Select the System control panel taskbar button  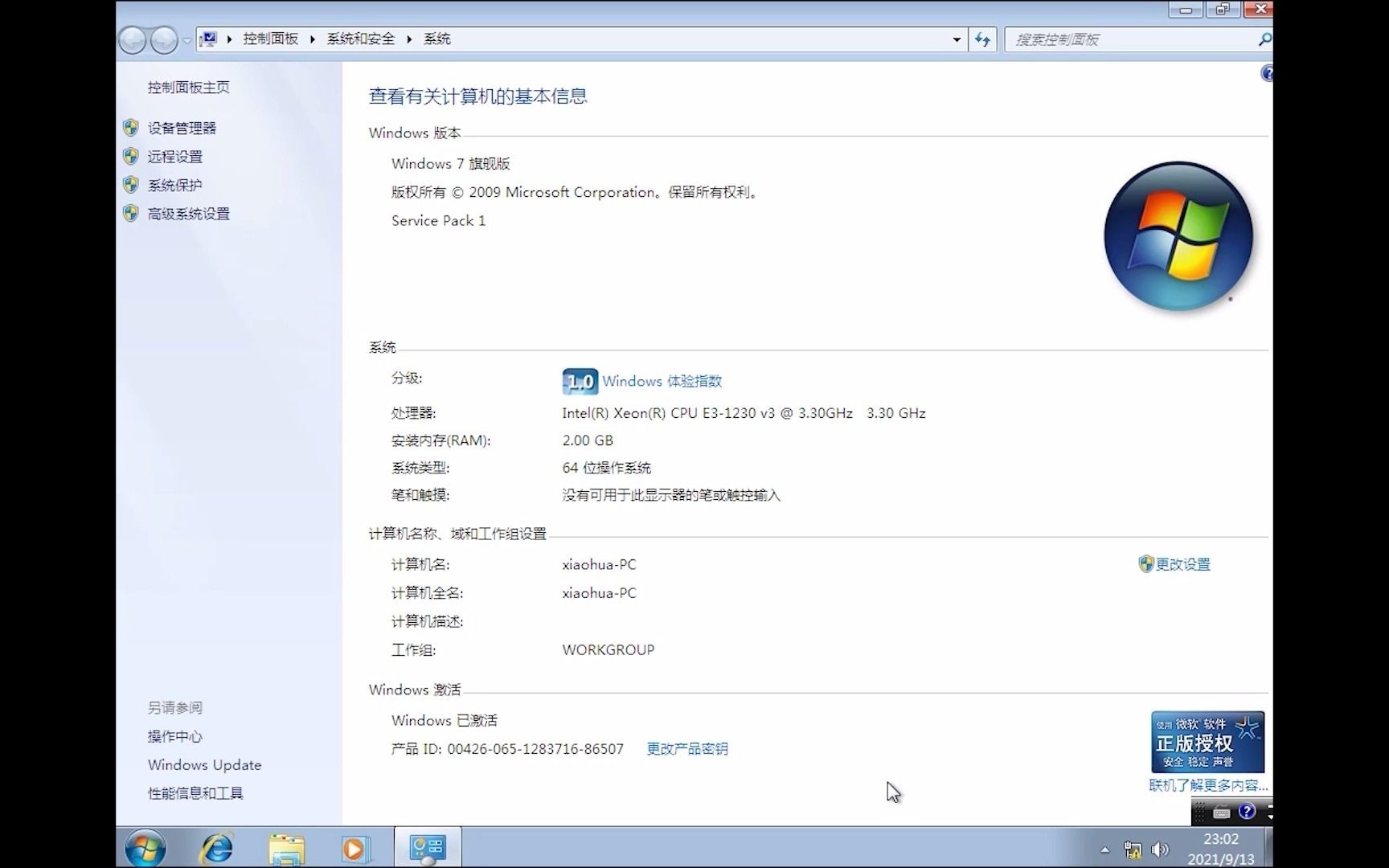pos(428,848)
